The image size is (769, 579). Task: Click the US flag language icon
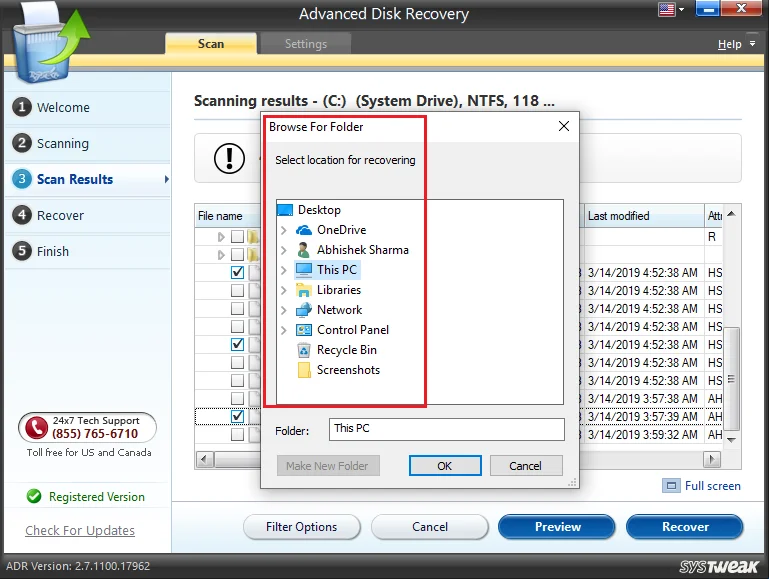[665, 11]
